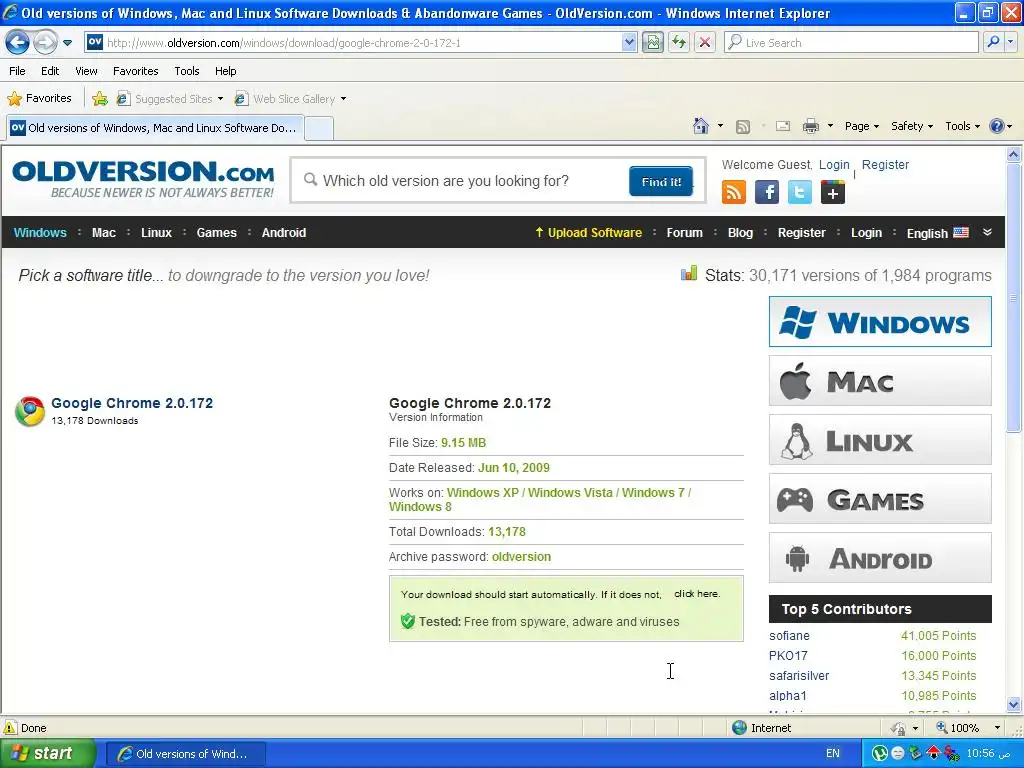The image size is (1024, 768).
Task: Open the Windows start button
Action: coord(47,753)
